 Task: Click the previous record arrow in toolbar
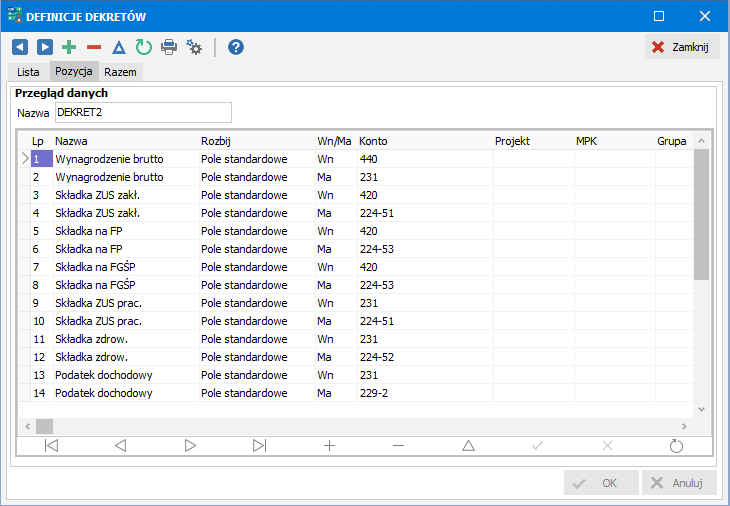(20, 47)
